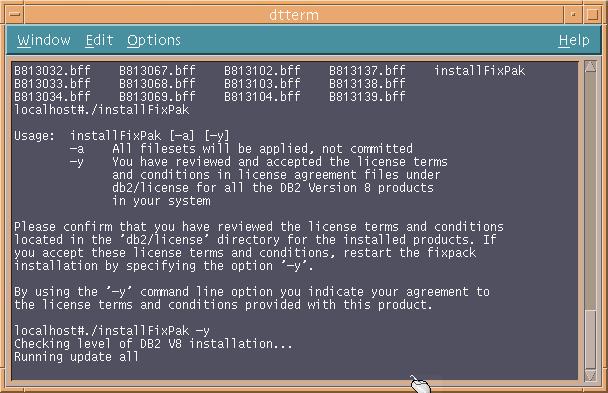Screen dimensions: 608x393
Task: Click the dtterm title bar
Action: click(x=294, y=14)
